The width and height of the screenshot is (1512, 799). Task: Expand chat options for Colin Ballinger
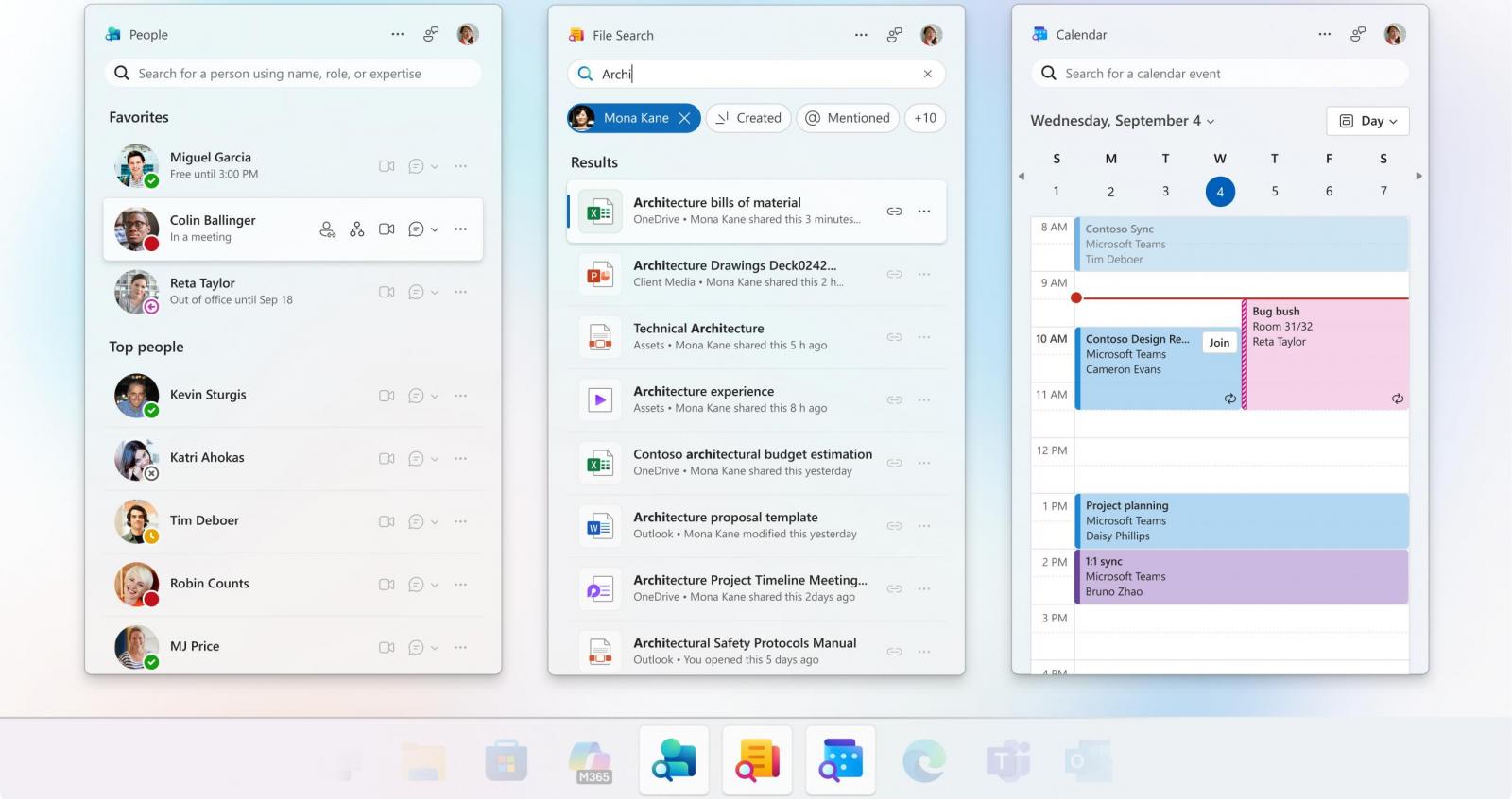(x=435, y=229)
